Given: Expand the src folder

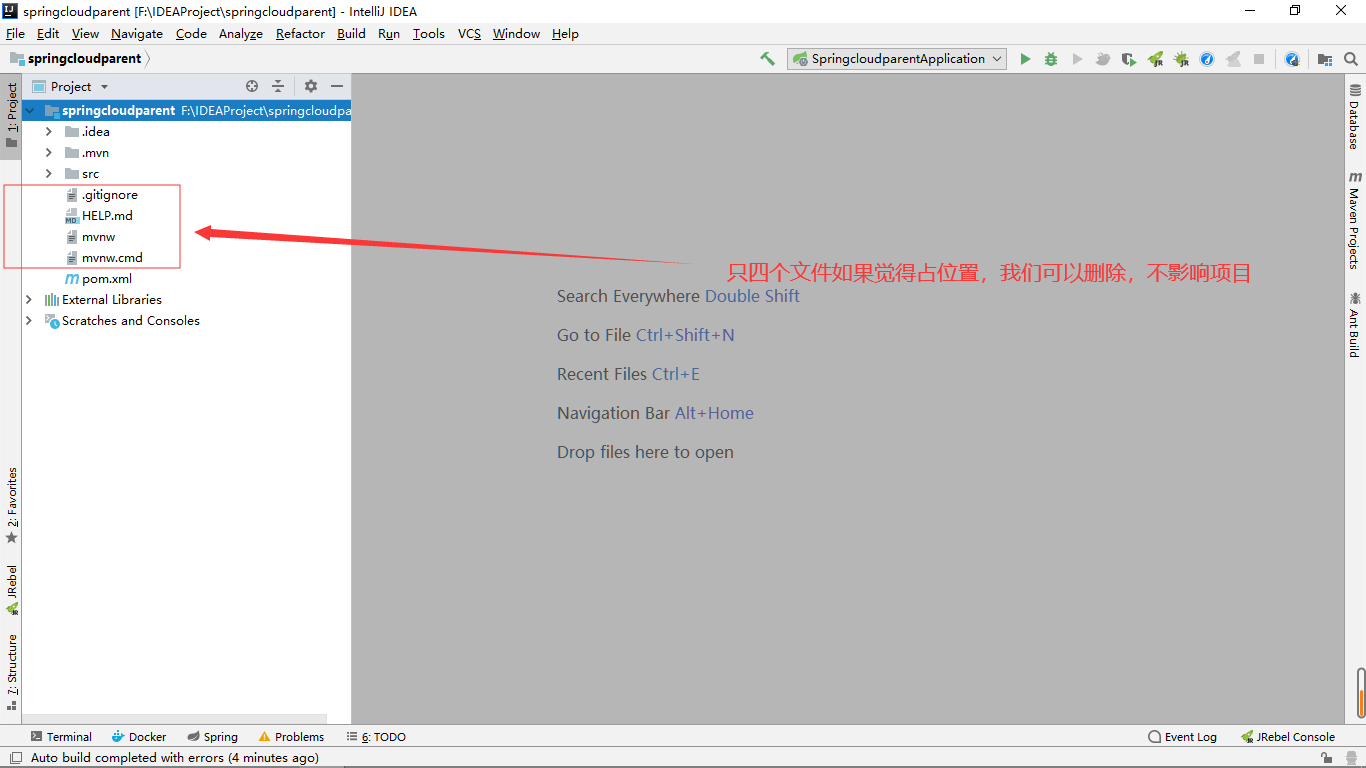Looking at the screenshot, I should click(48, 174).
